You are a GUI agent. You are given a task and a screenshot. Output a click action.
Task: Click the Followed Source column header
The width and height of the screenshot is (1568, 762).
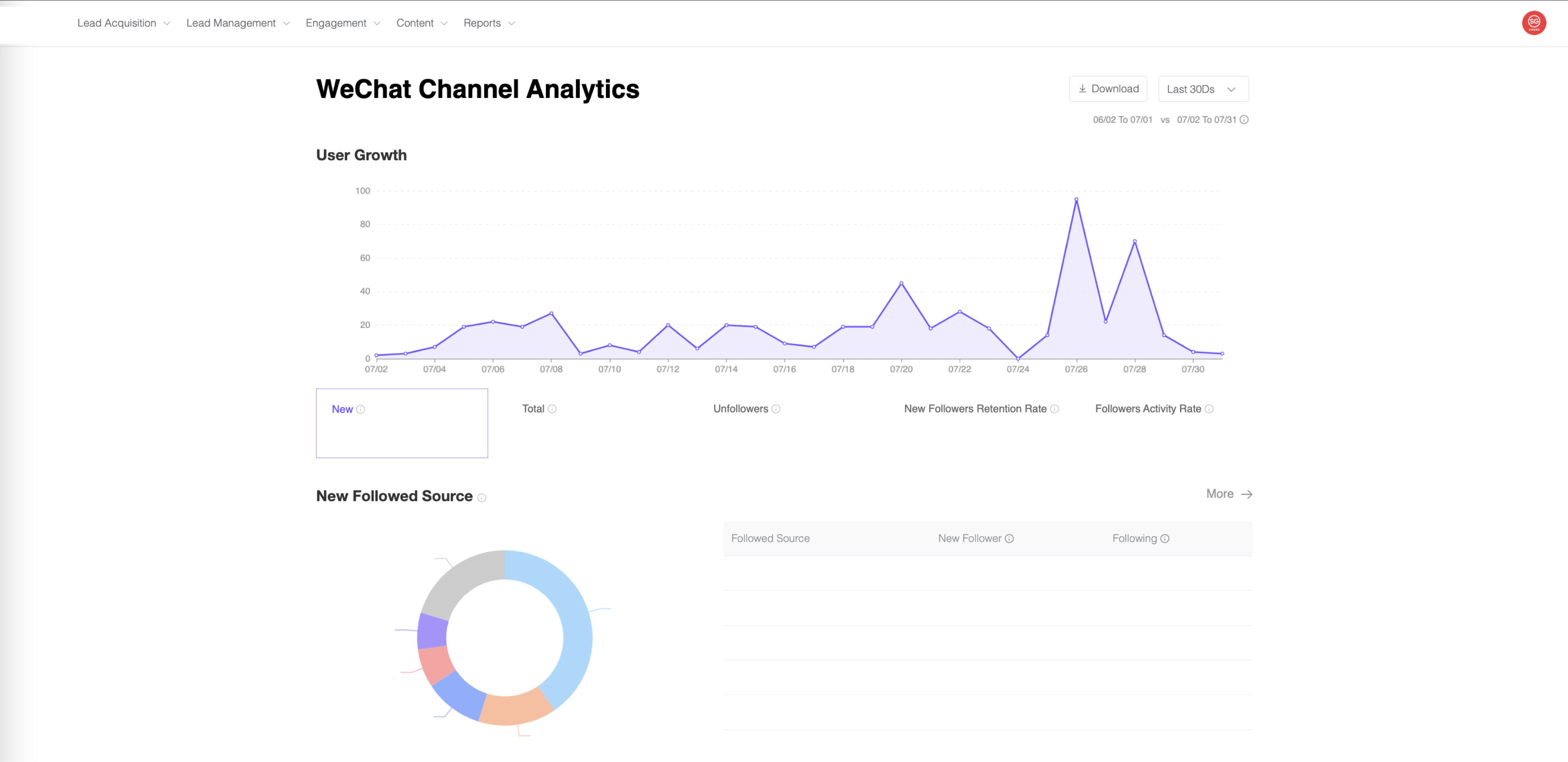[770, 539]
